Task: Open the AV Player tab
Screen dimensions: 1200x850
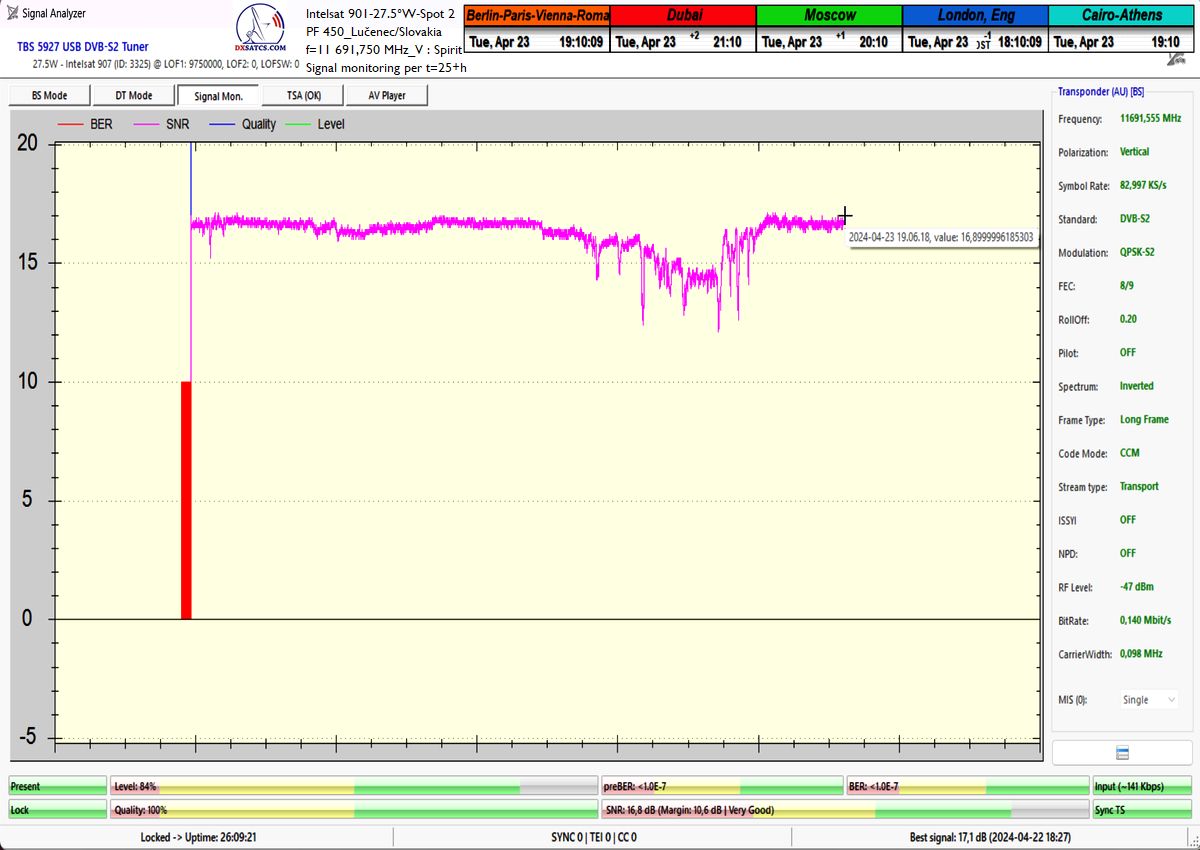Action: [387, 95]
